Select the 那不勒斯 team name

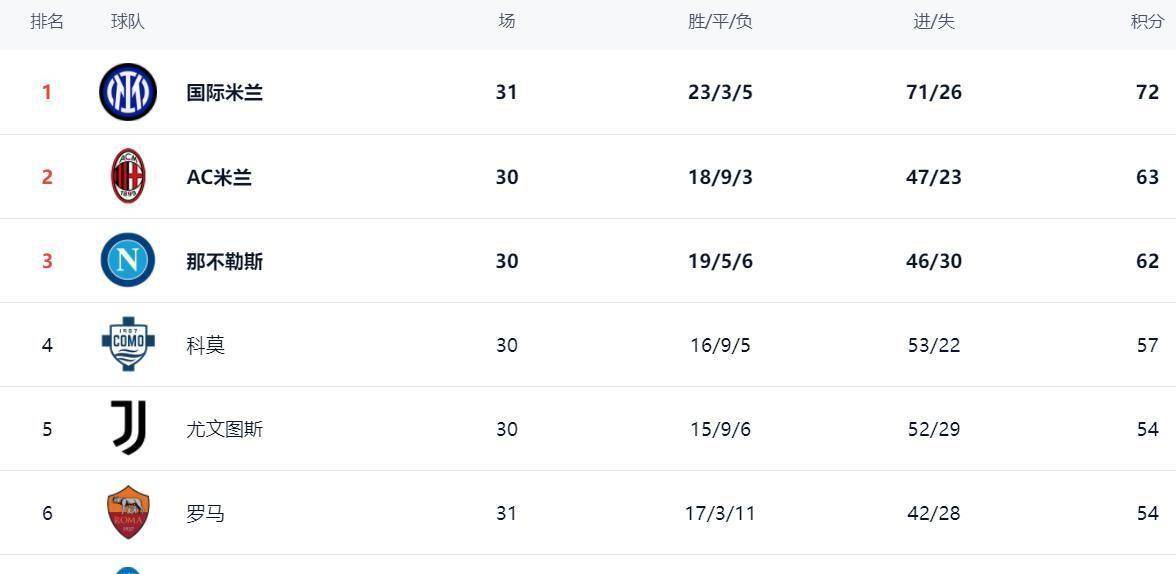point(224,261)
